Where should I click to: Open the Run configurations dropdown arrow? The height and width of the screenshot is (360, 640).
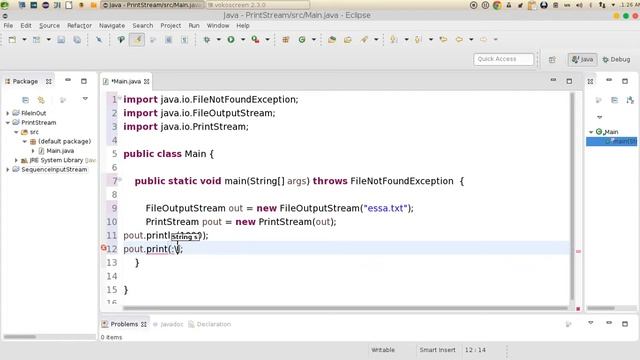[x=243, y=40]
